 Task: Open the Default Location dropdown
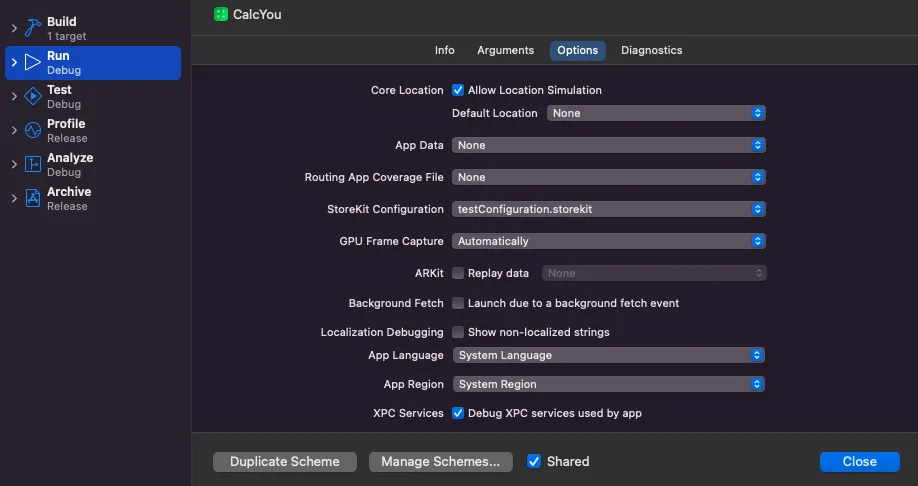(656, 113)
